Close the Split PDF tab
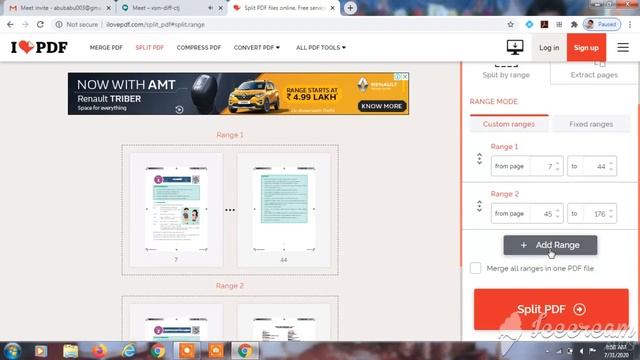The width and height of the screenshot is (640, 360). coord(332,8)
